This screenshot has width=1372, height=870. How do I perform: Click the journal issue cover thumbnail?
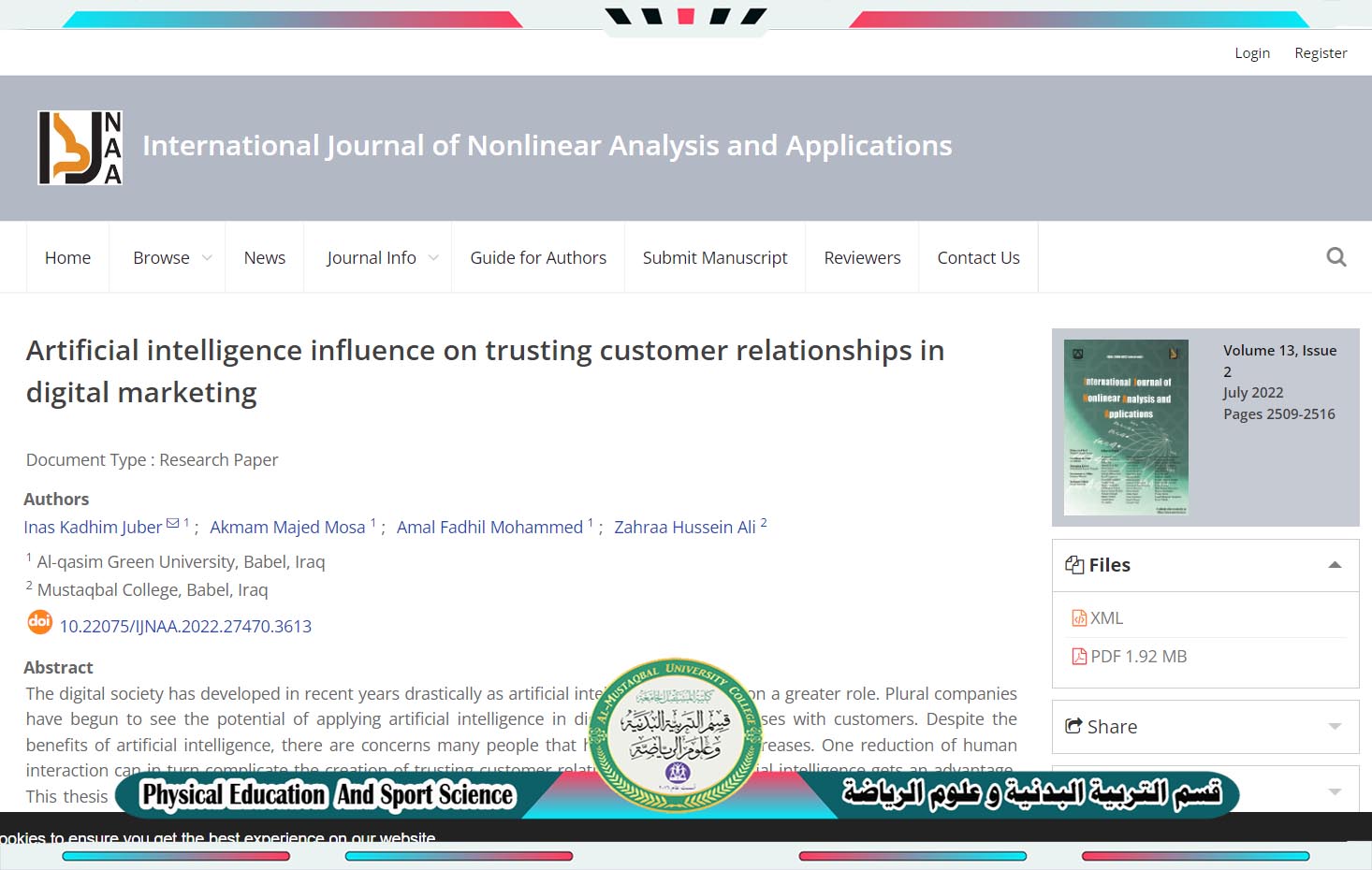coord(1126,427)
